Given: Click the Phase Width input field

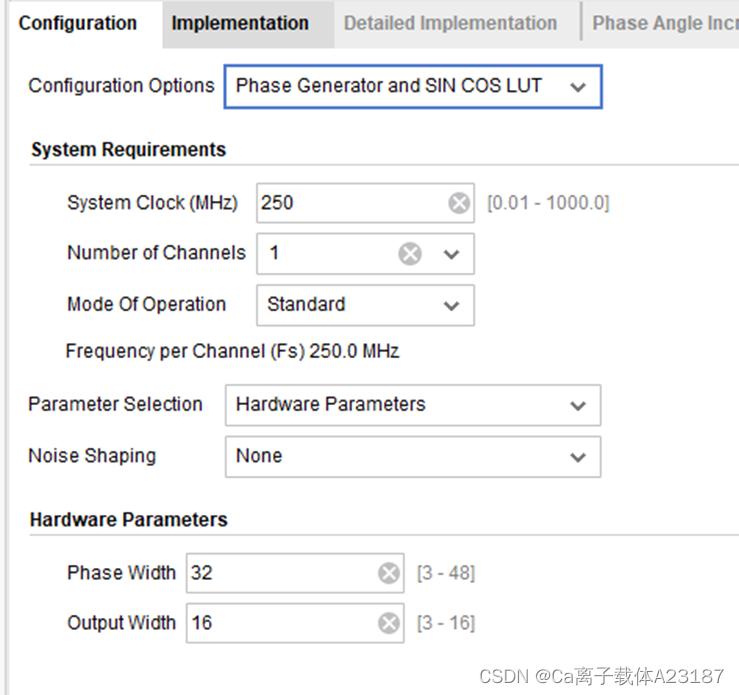Looking at the screenshot, I should [x=295, y=573].
